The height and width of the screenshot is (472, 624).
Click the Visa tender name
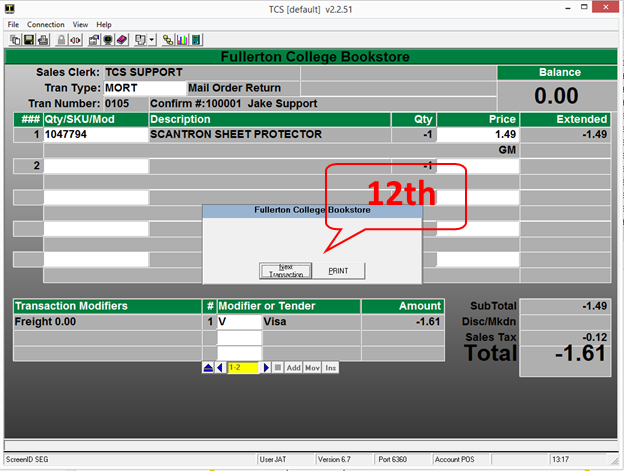[x=275, y=322]
